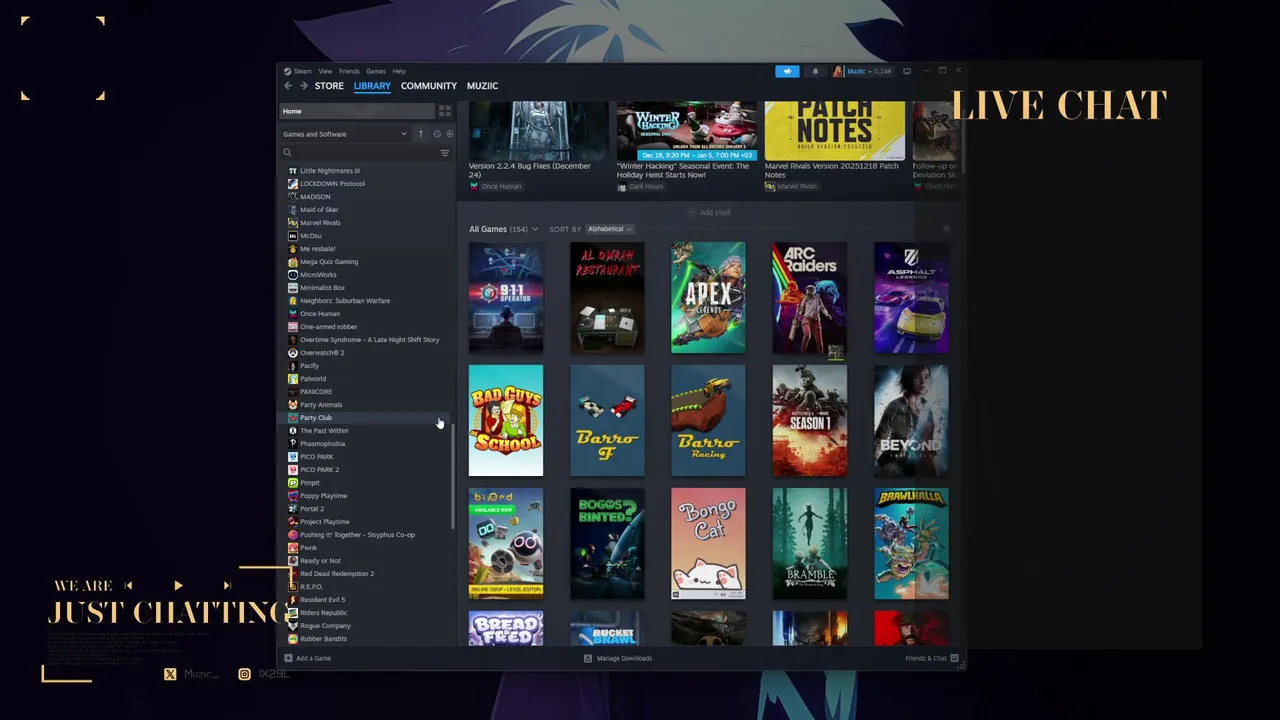Collapse the shelf with the chevron icon

pos(946,229)
